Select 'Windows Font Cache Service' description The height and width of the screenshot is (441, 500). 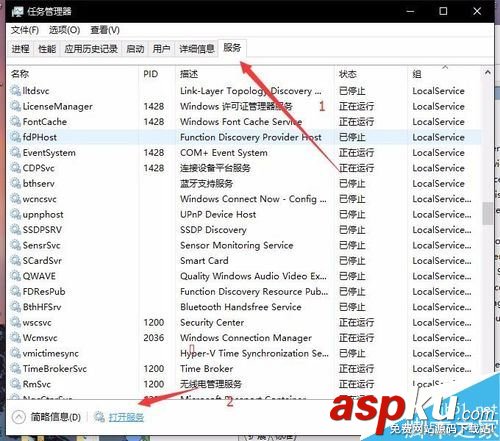pyautogui.click(x=241, y=122)
